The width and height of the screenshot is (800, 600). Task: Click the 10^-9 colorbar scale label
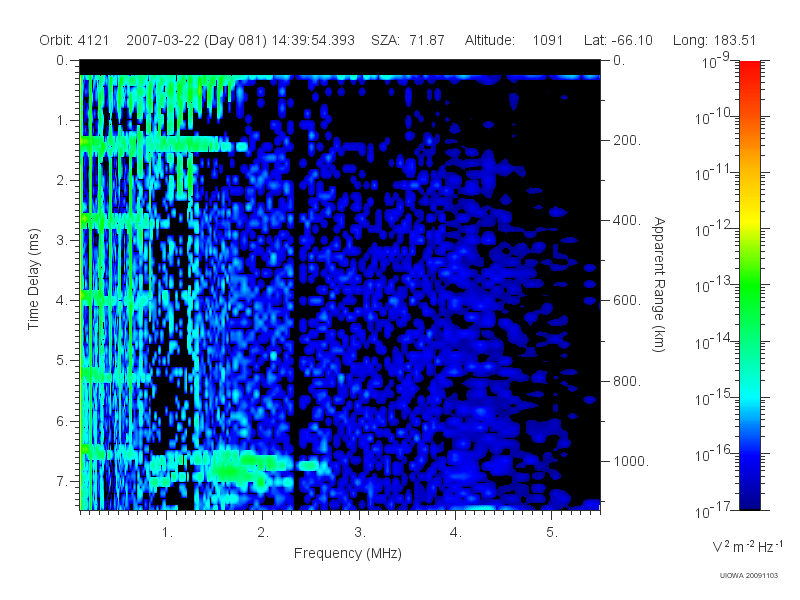[716, 61]
